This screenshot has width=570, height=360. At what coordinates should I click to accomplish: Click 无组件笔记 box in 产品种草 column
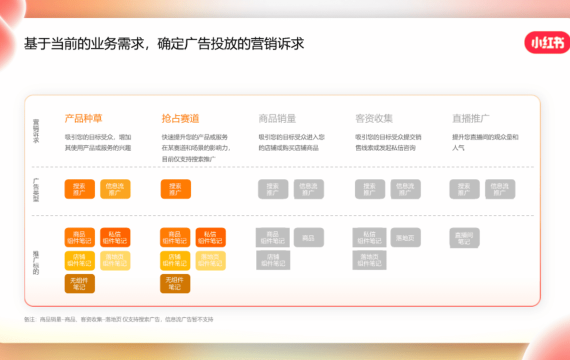(80, 284)
